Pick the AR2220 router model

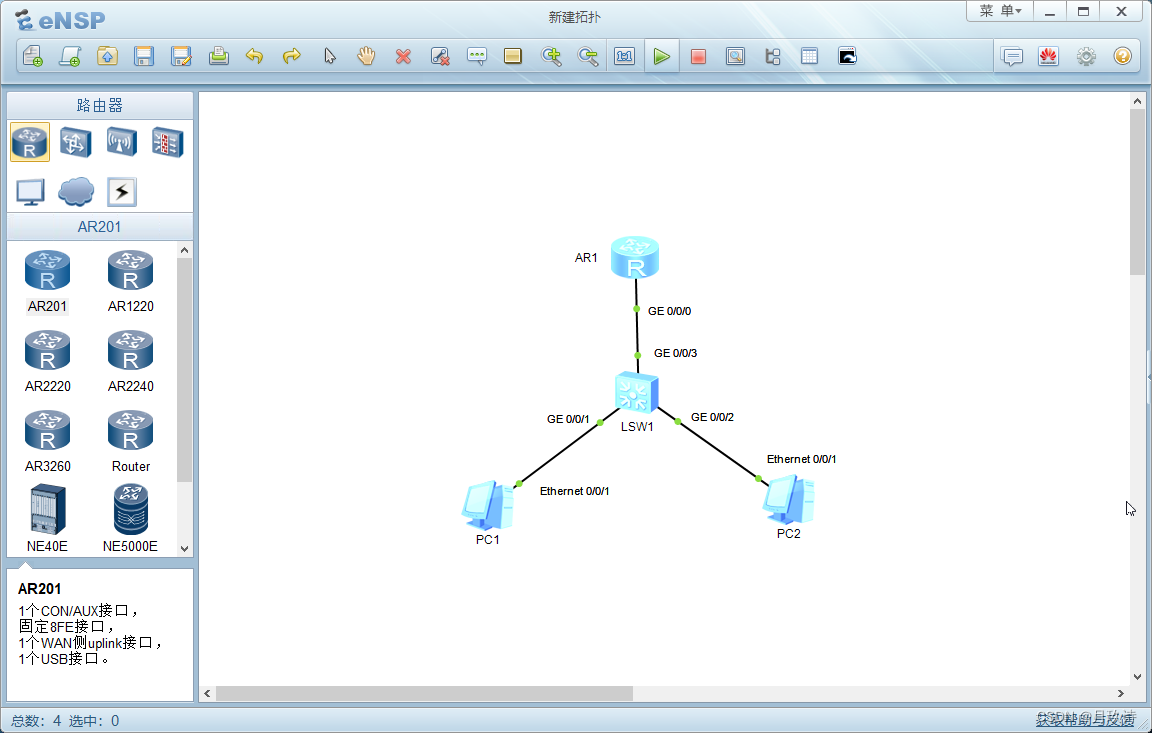click(48, 362)
